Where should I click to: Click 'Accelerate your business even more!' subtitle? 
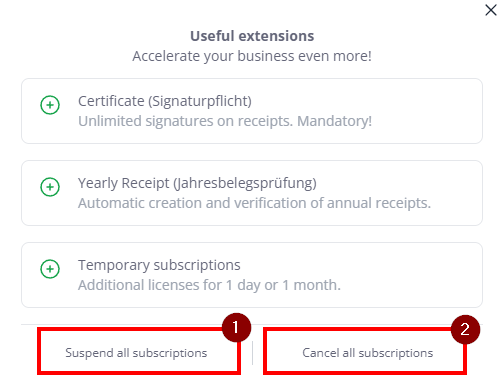point(252,56)
